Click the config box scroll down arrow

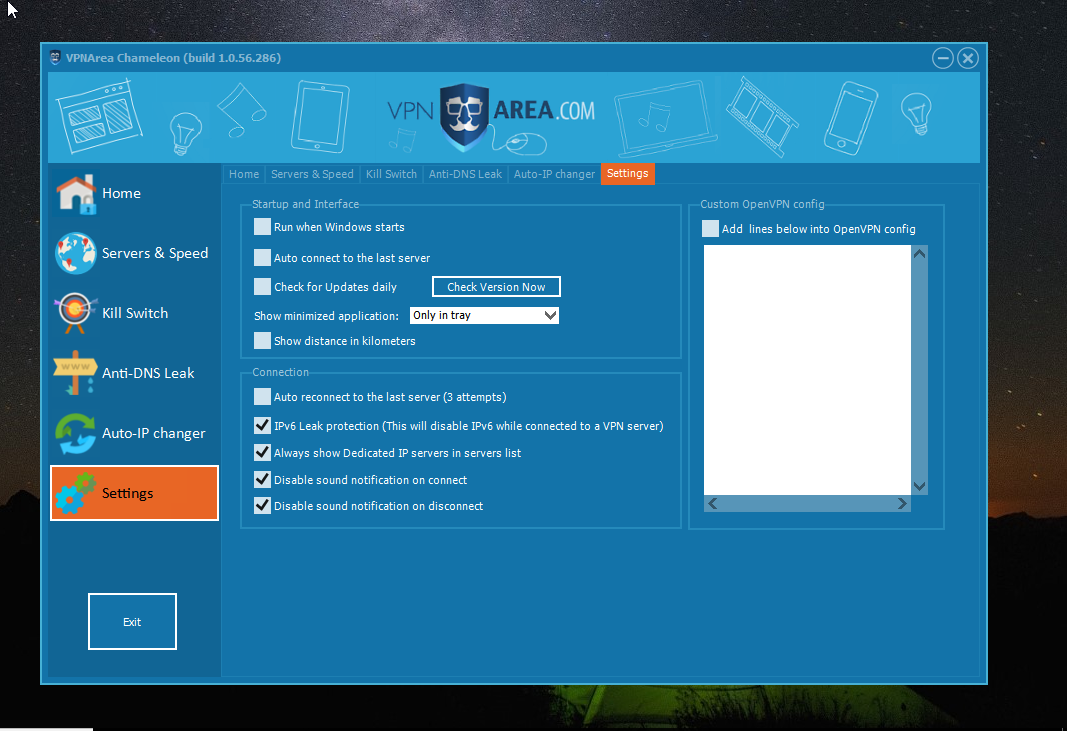[x=919, y=486]
